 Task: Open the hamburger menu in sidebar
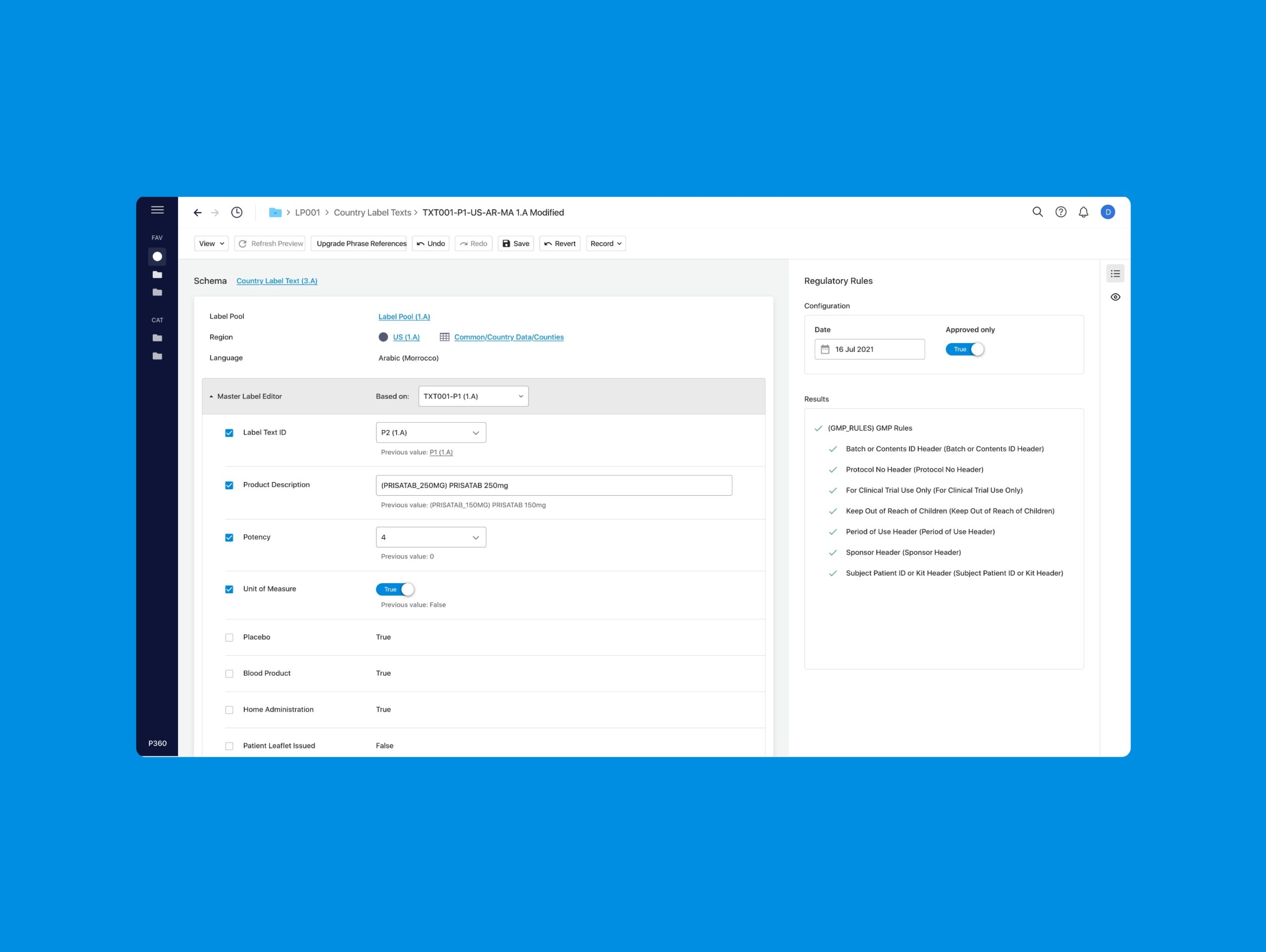[x=157, y=210]
